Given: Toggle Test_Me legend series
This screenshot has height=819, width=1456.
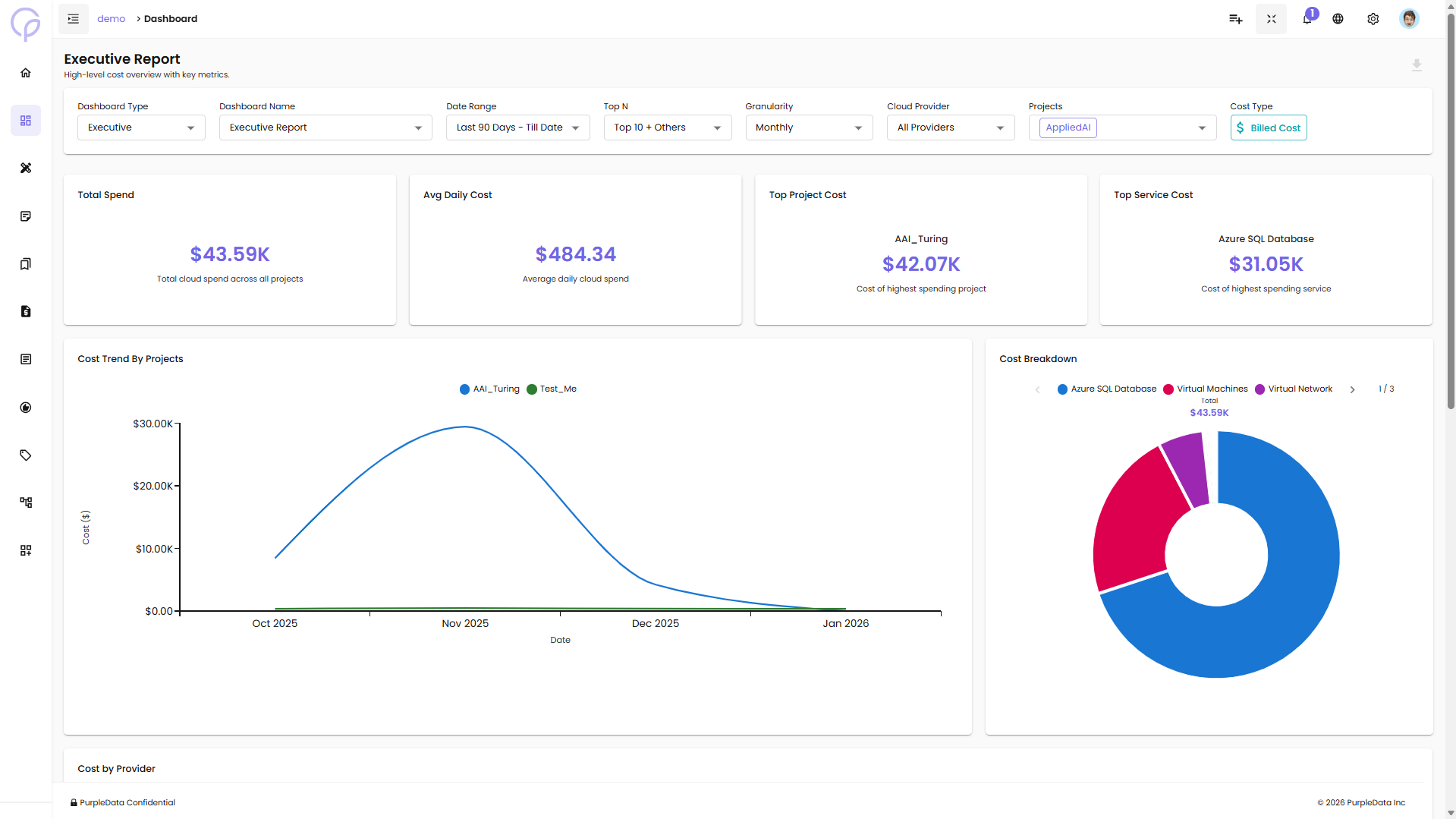Looking at the screenshot, I should (x=552, y=389).
